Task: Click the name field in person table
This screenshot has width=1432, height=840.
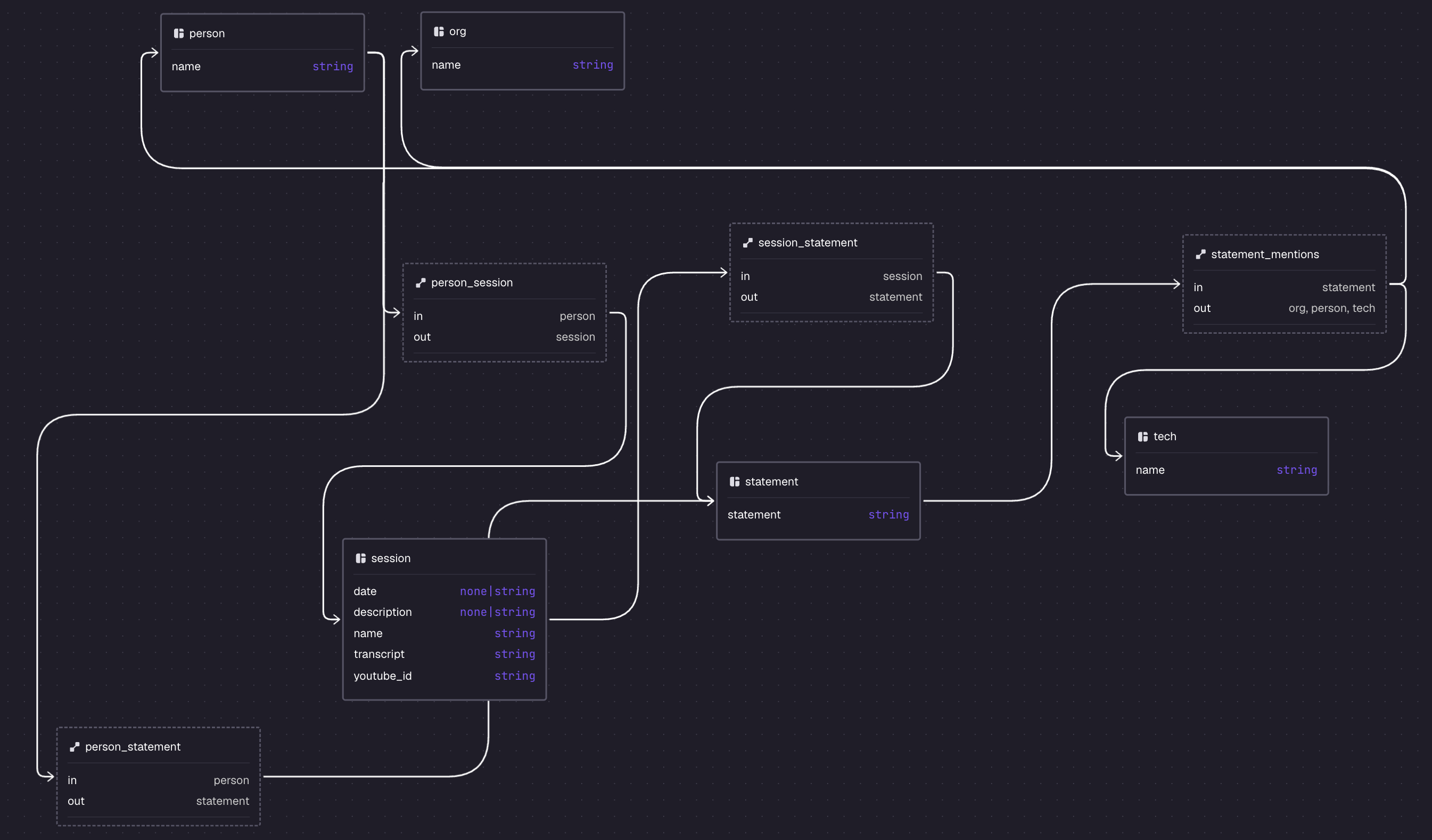Action: pos(262,67)
